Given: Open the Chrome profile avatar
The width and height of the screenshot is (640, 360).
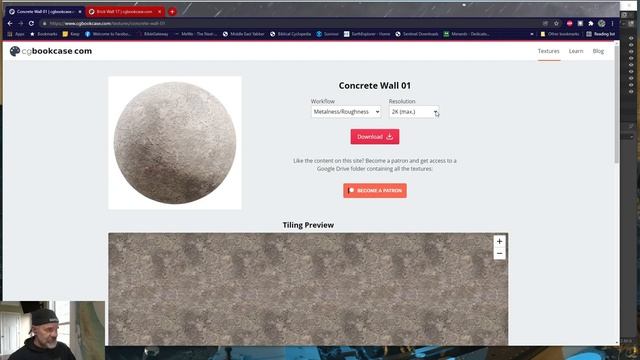Looking at the screenshot, I should pos(602,24).
